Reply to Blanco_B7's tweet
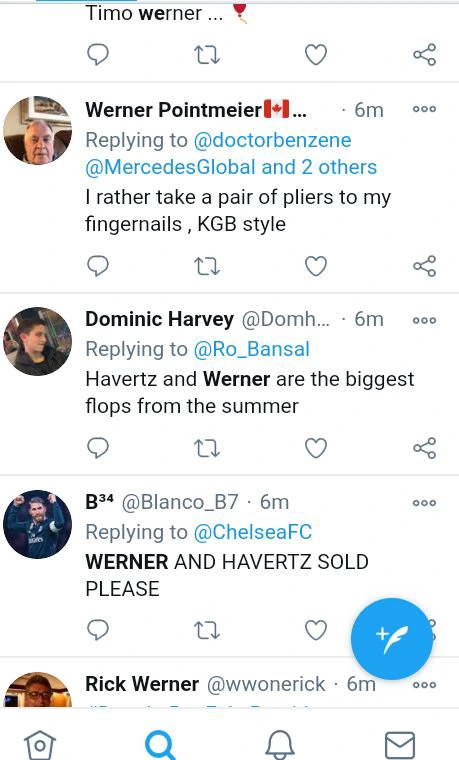 click(x=97, y=630)
